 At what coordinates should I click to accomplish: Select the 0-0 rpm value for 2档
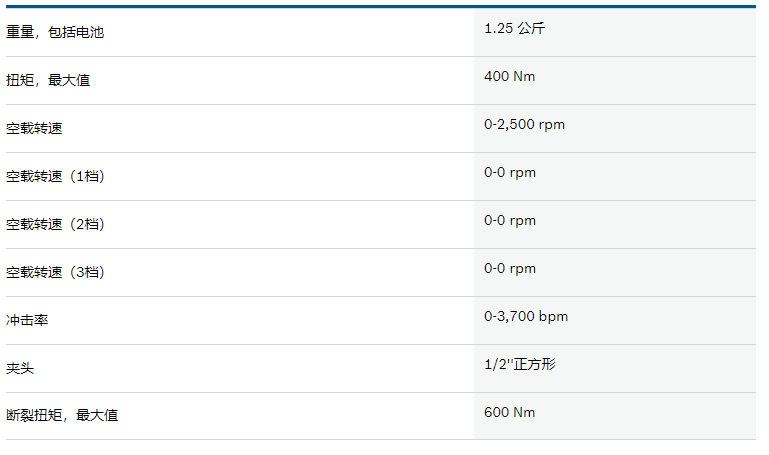point(510,221)
